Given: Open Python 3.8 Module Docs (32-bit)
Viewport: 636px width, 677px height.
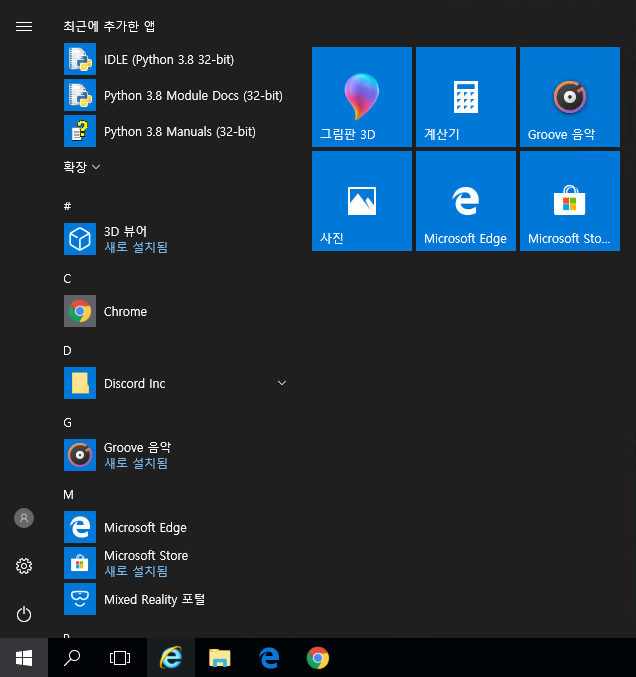Looking at the screenshot, I should [177, 95].
